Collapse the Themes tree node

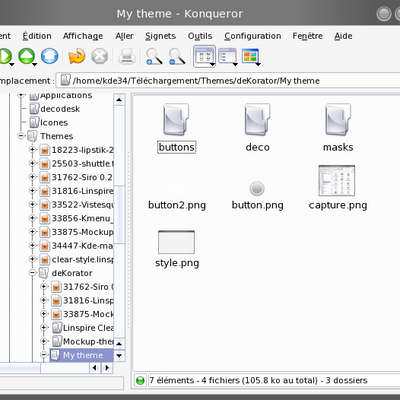(x=21, y=136)
